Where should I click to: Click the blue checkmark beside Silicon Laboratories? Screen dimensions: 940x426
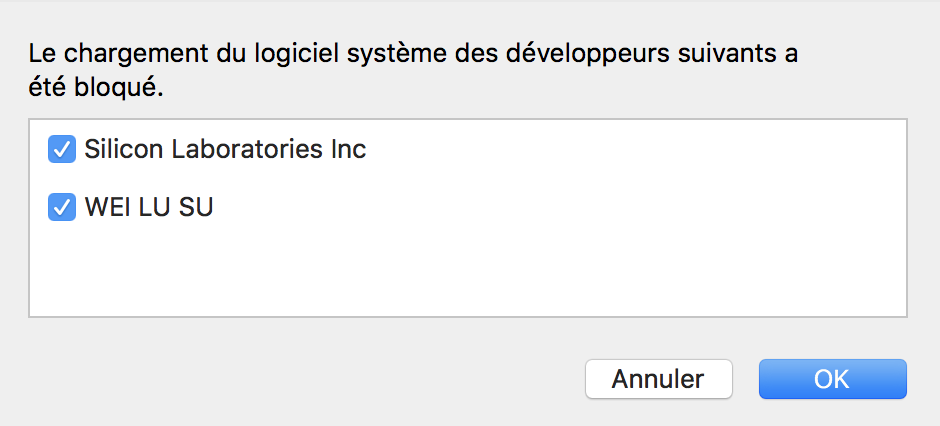[x=62, y=150]
